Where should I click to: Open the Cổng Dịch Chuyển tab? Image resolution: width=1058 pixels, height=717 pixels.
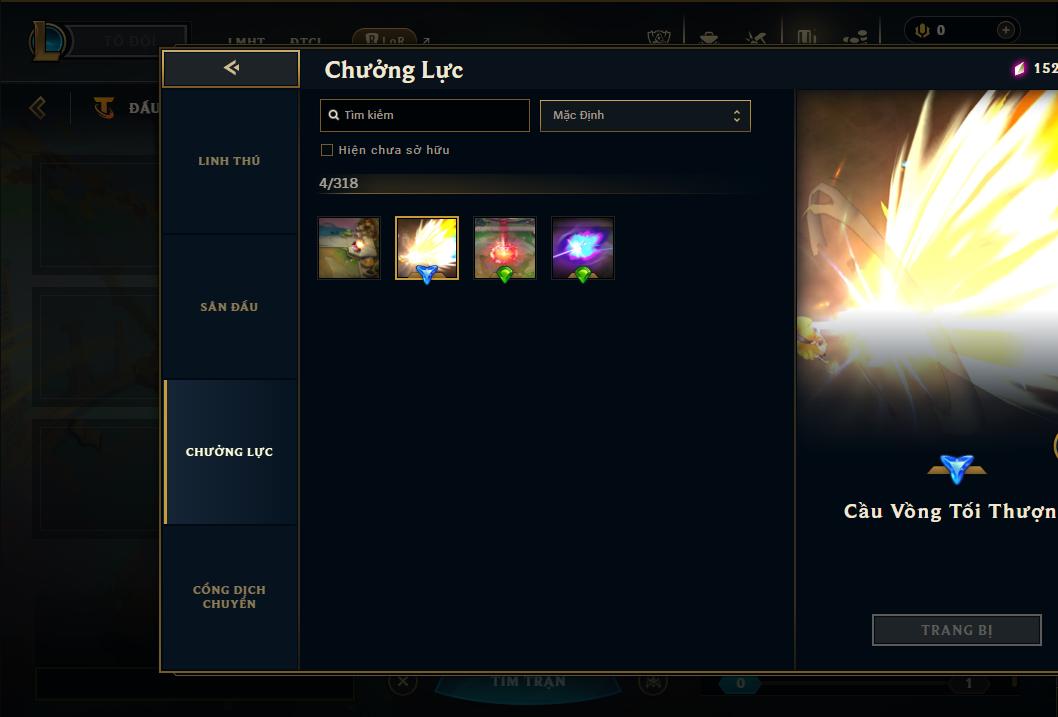point(229,597)
